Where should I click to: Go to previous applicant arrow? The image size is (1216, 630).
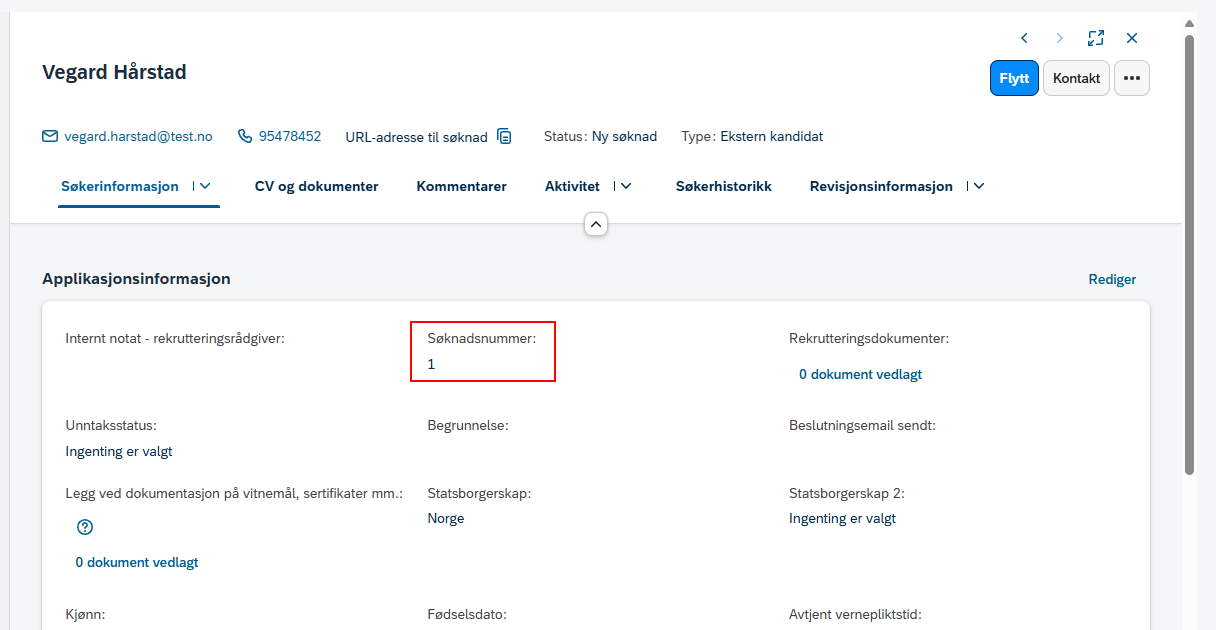pyautogui.click(x=1024, y=38)
